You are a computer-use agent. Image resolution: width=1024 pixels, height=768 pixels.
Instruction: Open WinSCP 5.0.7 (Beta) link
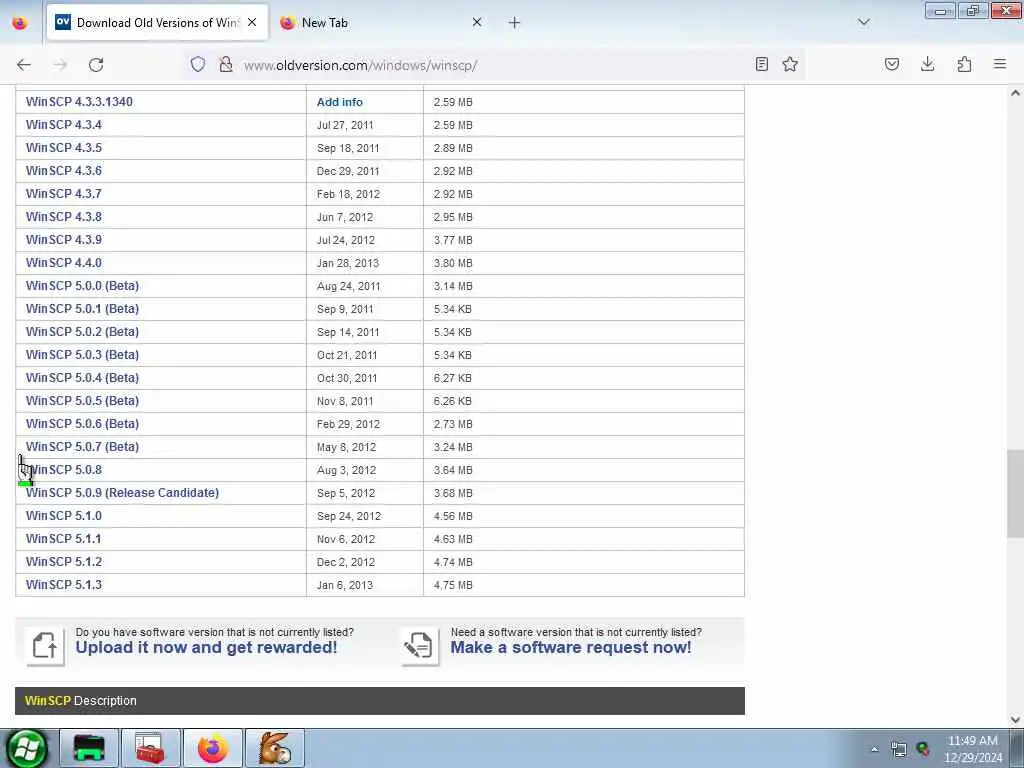click(x=82, y=447)
